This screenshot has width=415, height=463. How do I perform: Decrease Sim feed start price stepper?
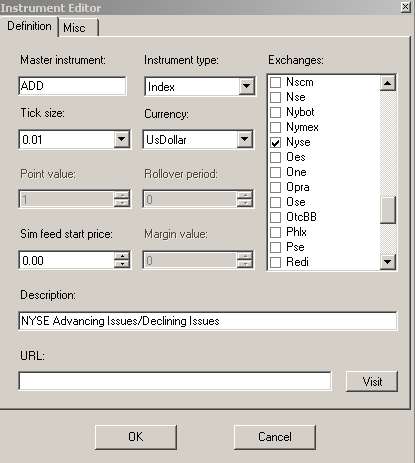pos(122,264)
